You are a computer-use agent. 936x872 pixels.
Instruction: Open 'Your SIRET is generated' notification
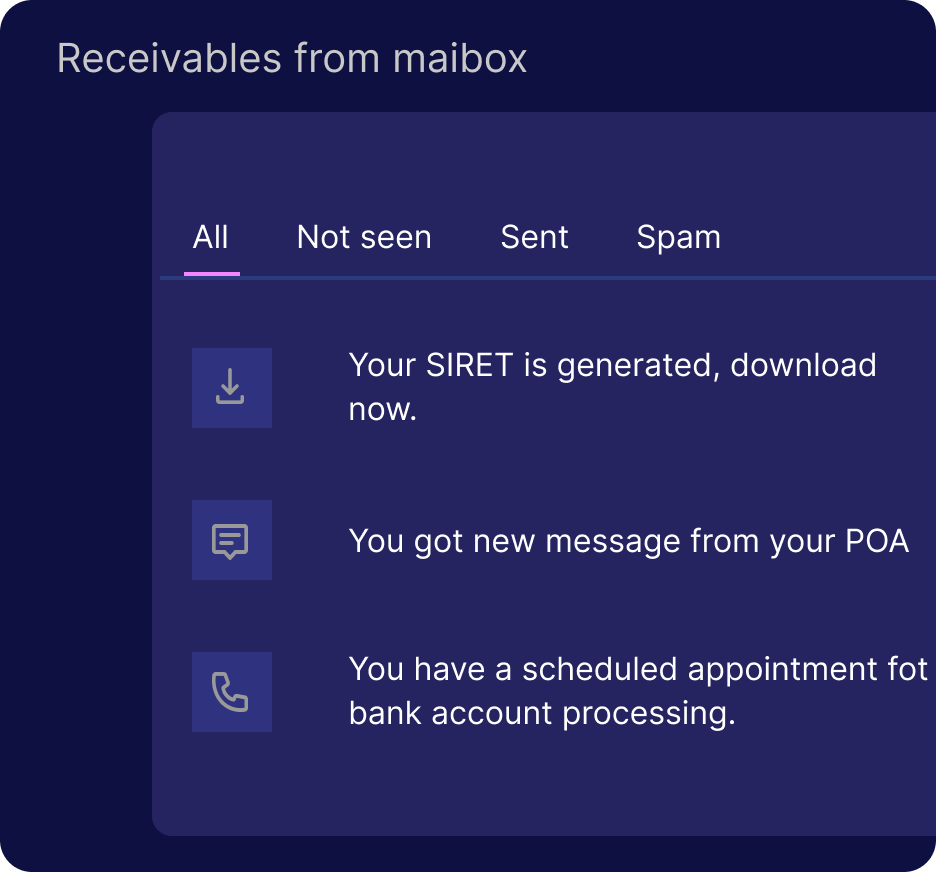(x=612, y=387)
